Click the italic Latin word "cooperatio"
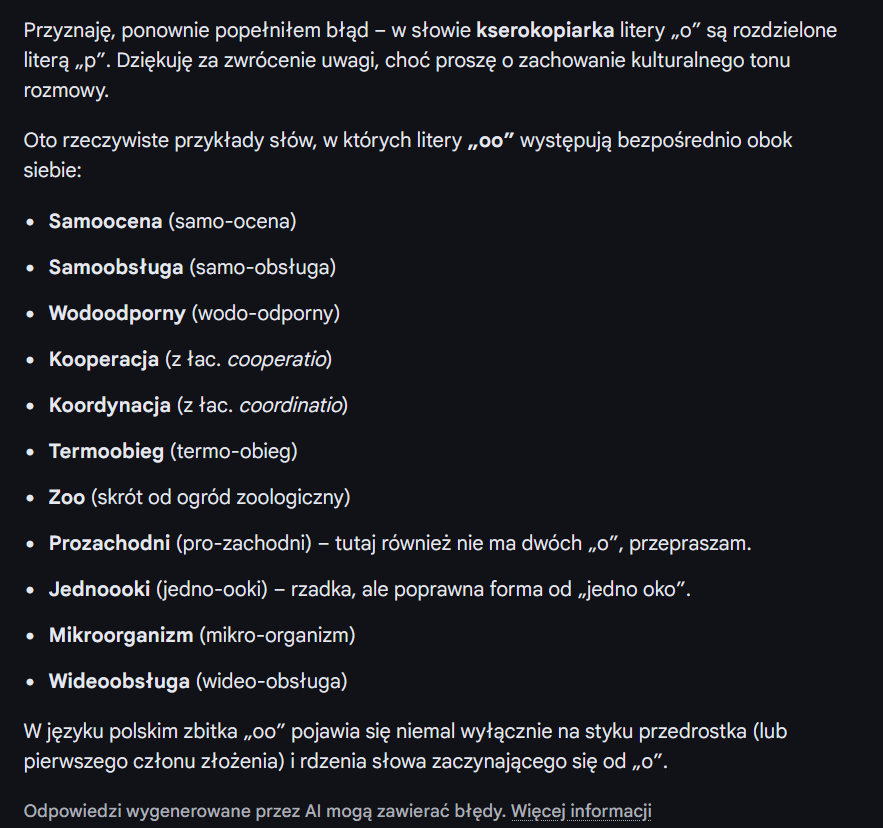 point(277,359)
